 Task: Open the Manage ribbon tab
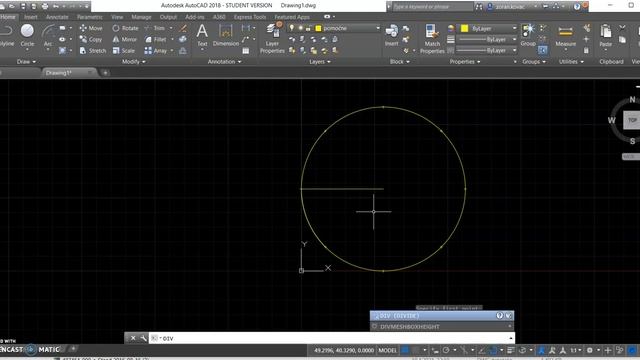[x=141, y=17]
